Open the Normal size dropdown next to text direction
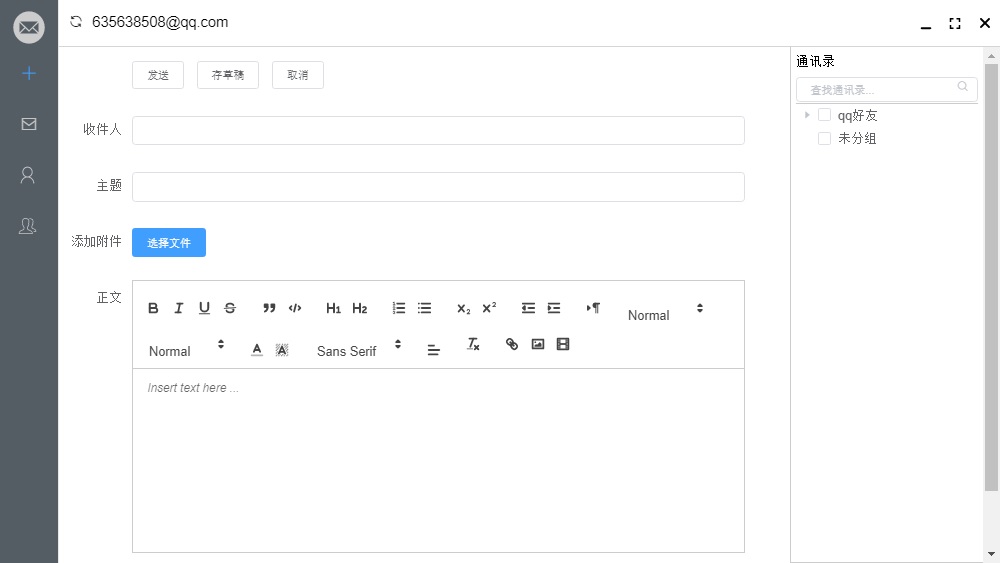The width and height of the screenshot is (1002, 563). point(665,314)
